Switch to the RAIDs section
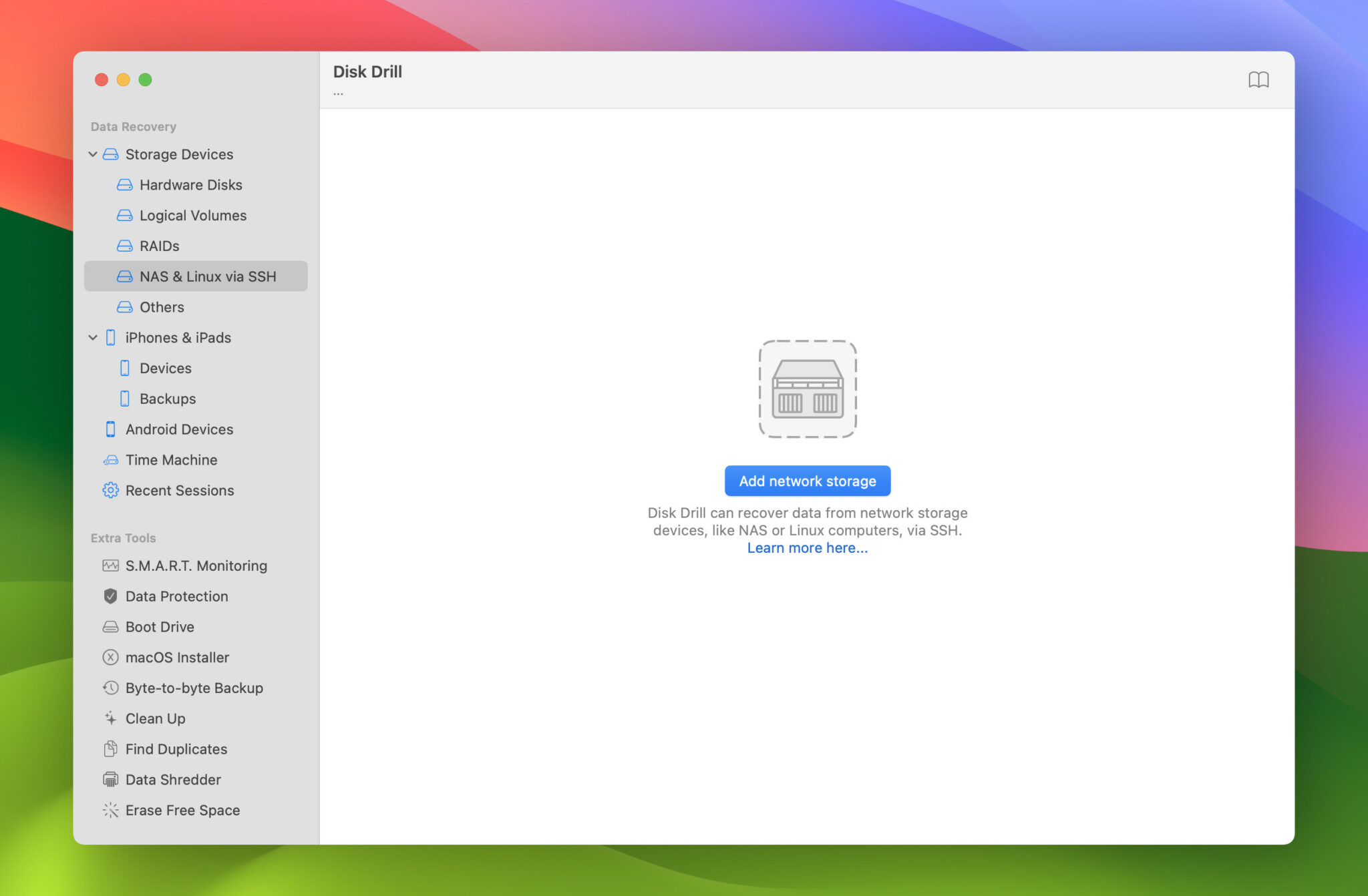 [x=159, y=246]
